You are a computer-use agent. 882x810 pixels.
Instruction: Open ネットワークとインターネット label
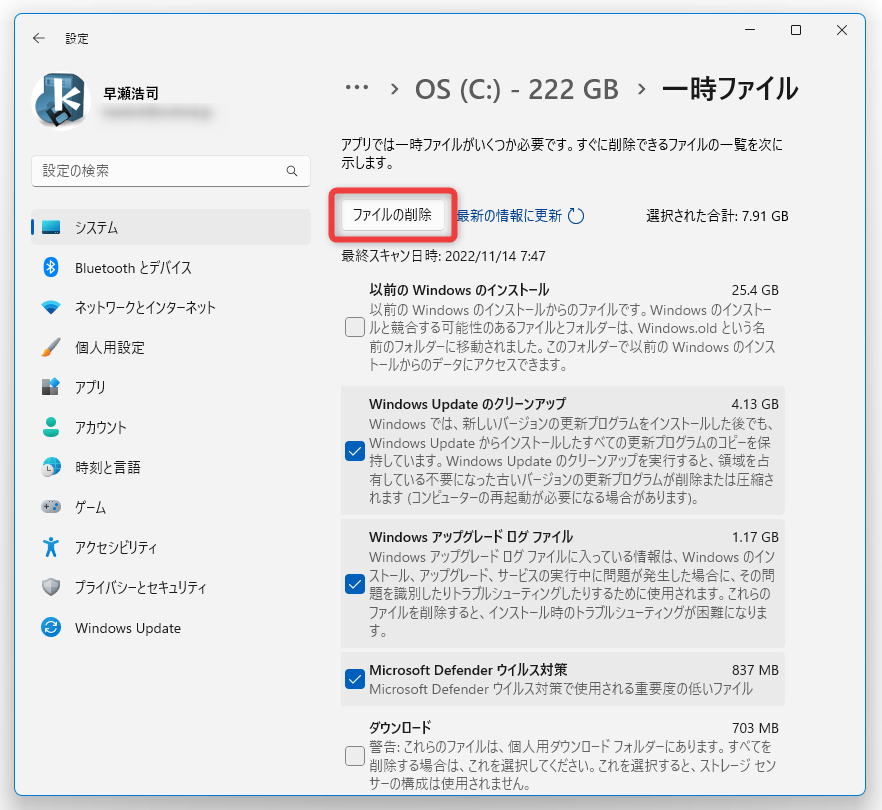[x=145, y=308]
